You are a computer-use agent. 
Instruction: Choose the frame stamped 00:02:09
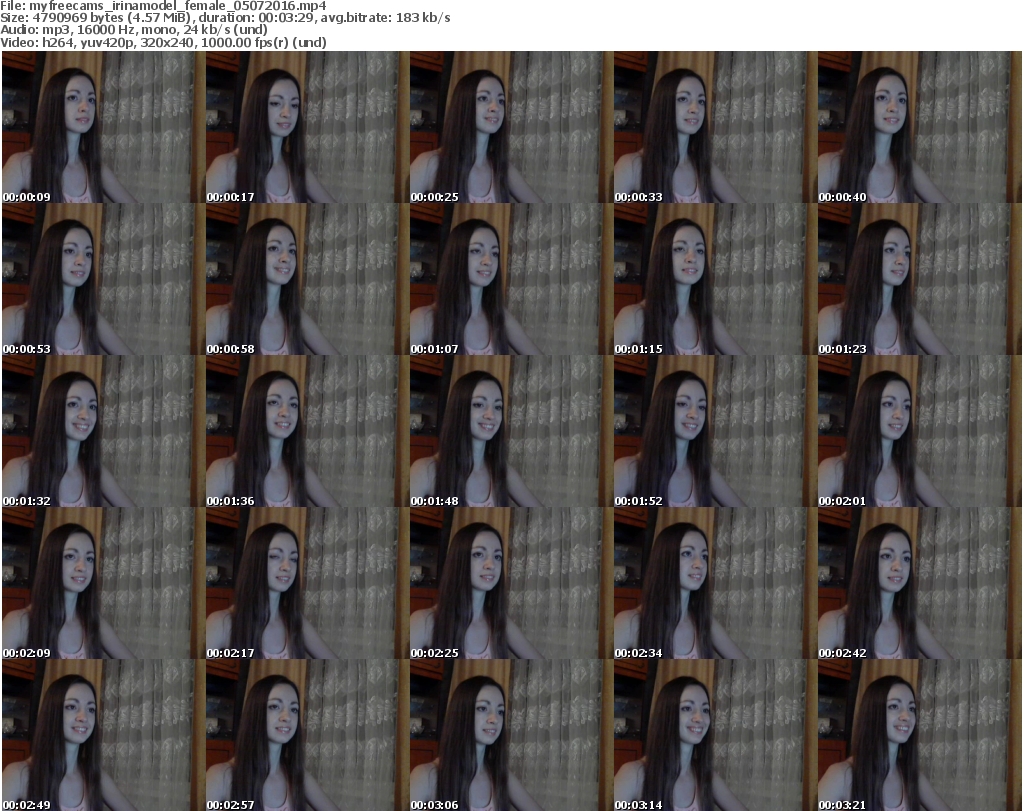tap(103, 583)
